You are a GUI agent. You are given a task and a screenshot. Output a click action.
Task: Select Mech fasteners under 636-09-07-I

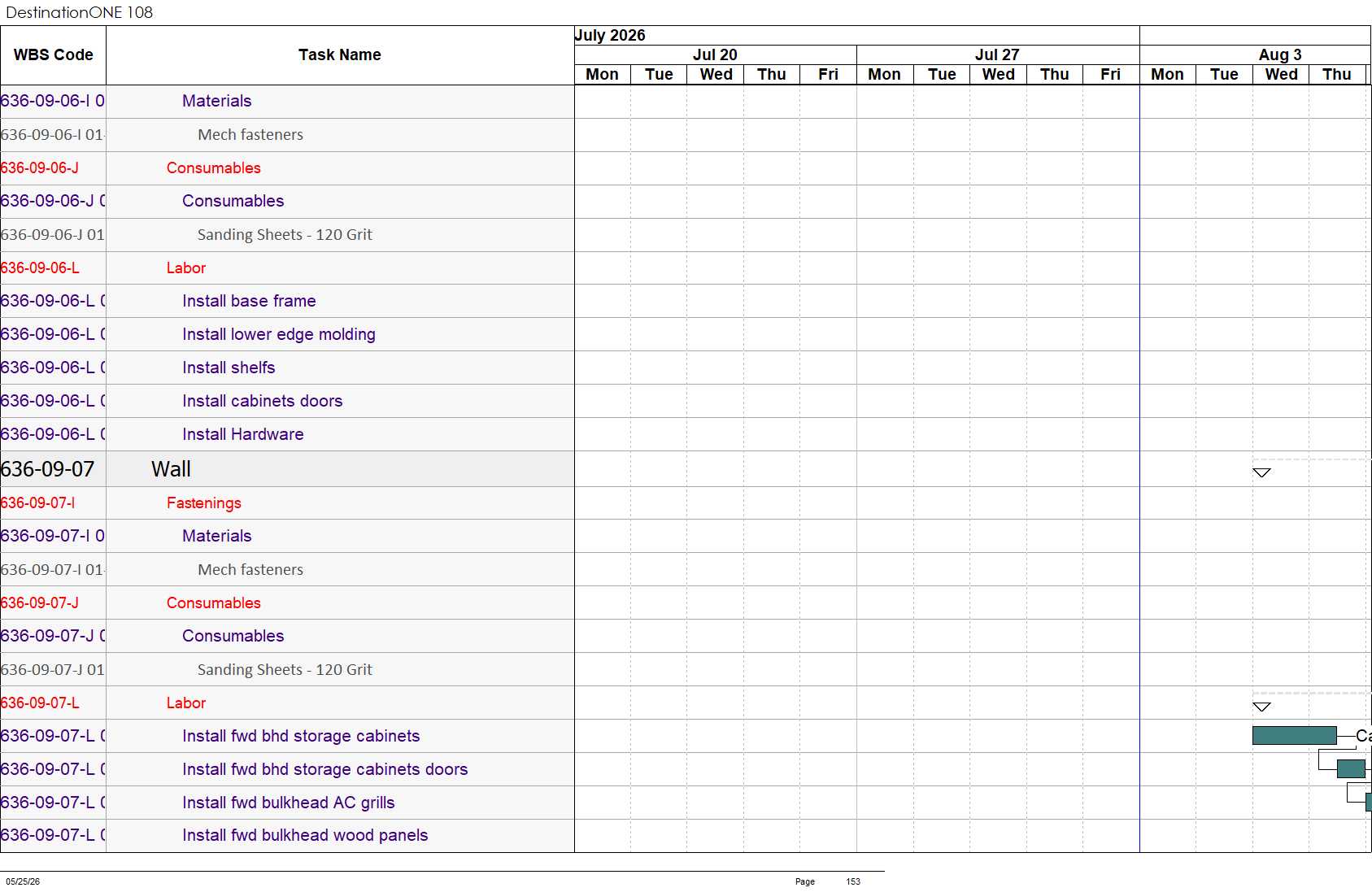coord(287,570)
